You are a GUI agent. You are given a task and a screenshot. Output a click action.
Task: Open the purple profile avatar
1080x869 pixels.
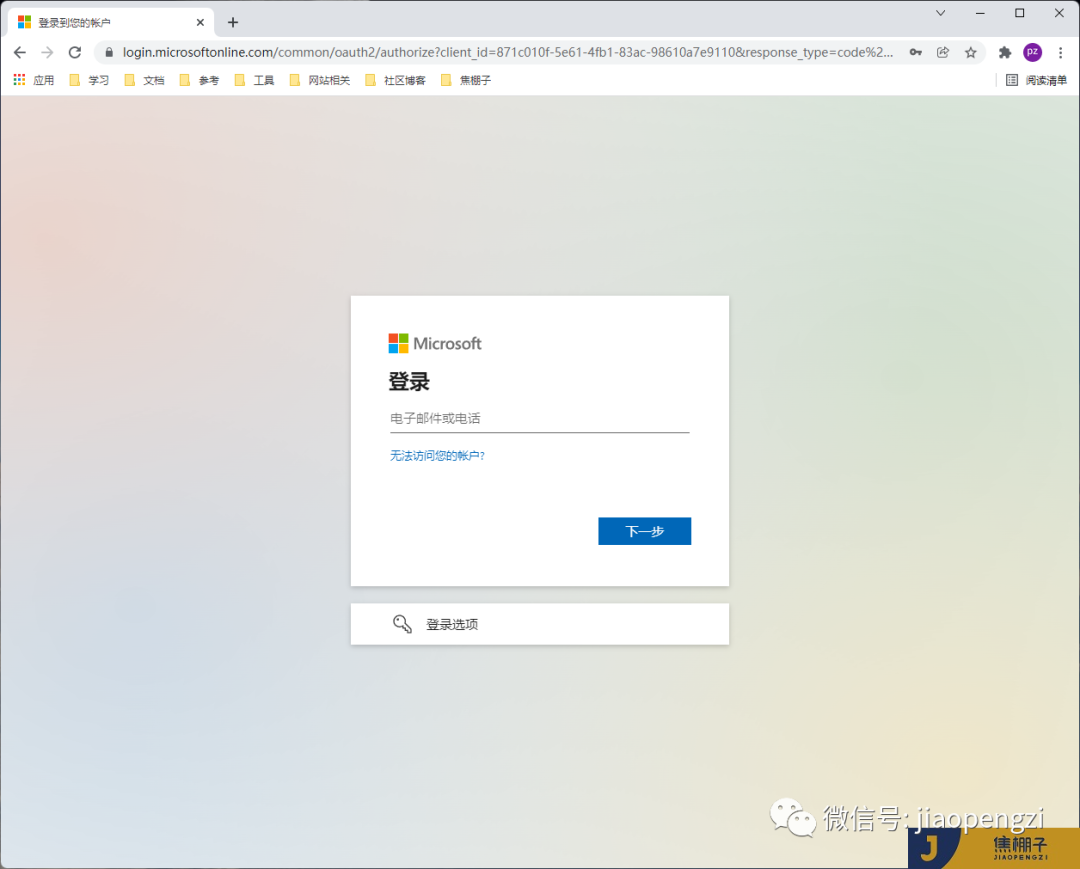pos(1032,52)
